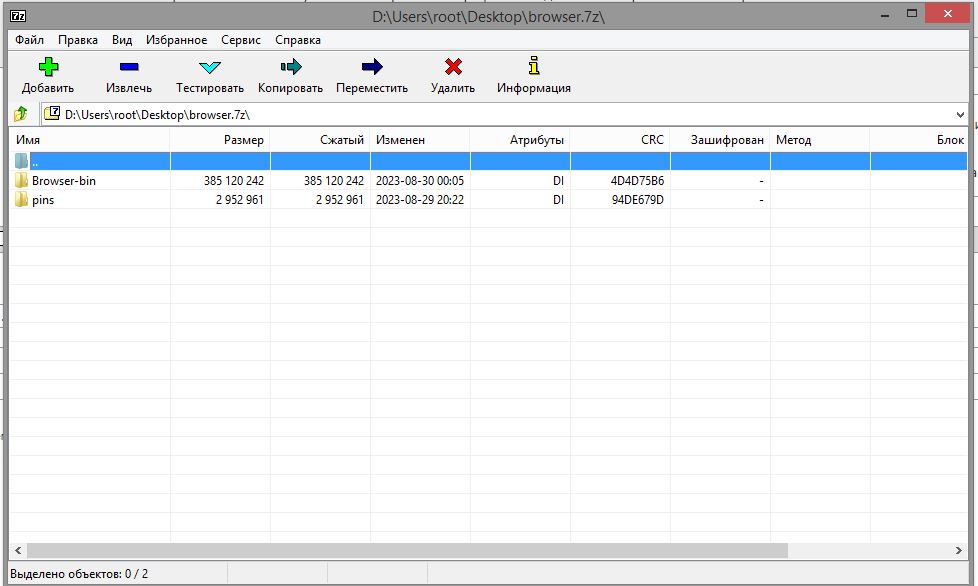Click the Copy (Копировать) arrow icon

coord(290,68)
